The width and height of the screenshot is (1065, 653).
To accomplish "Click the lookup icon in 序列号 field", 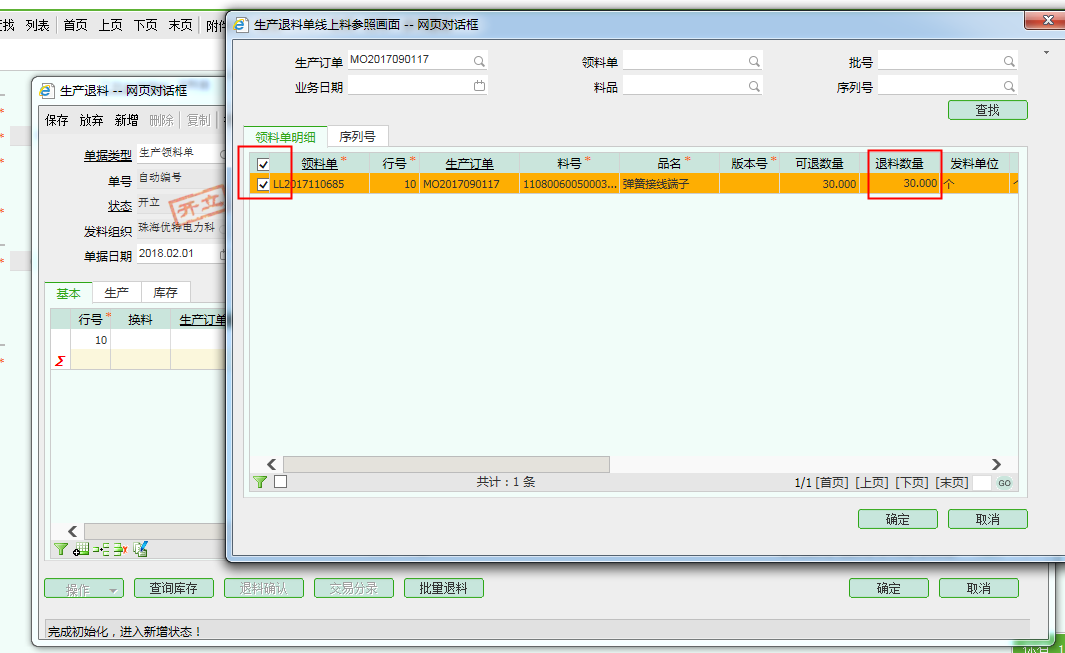I will coord(1009,87).
